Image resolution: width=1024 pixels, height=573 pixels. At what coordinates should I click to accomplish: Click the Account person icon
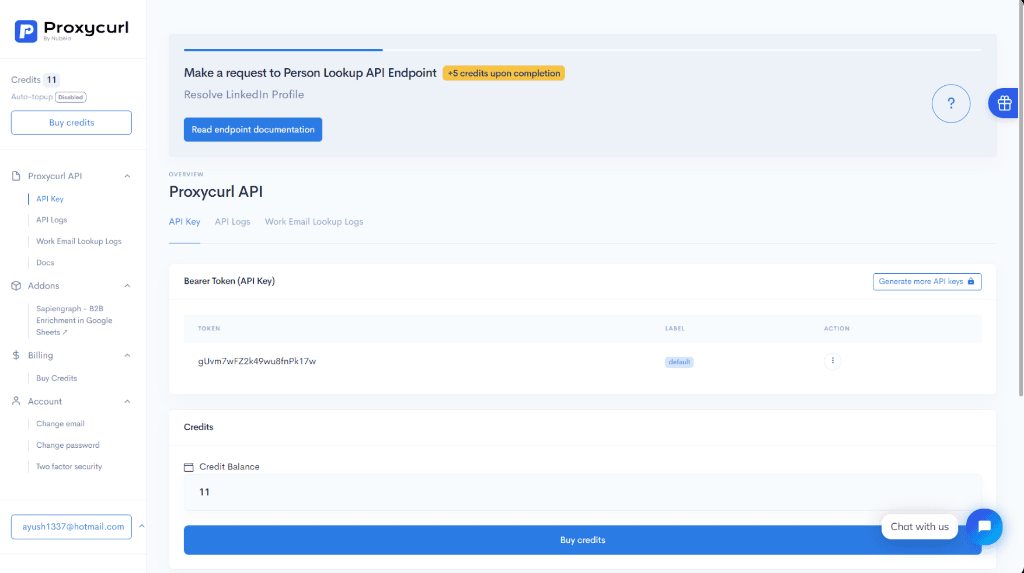[x=17, y=401]
